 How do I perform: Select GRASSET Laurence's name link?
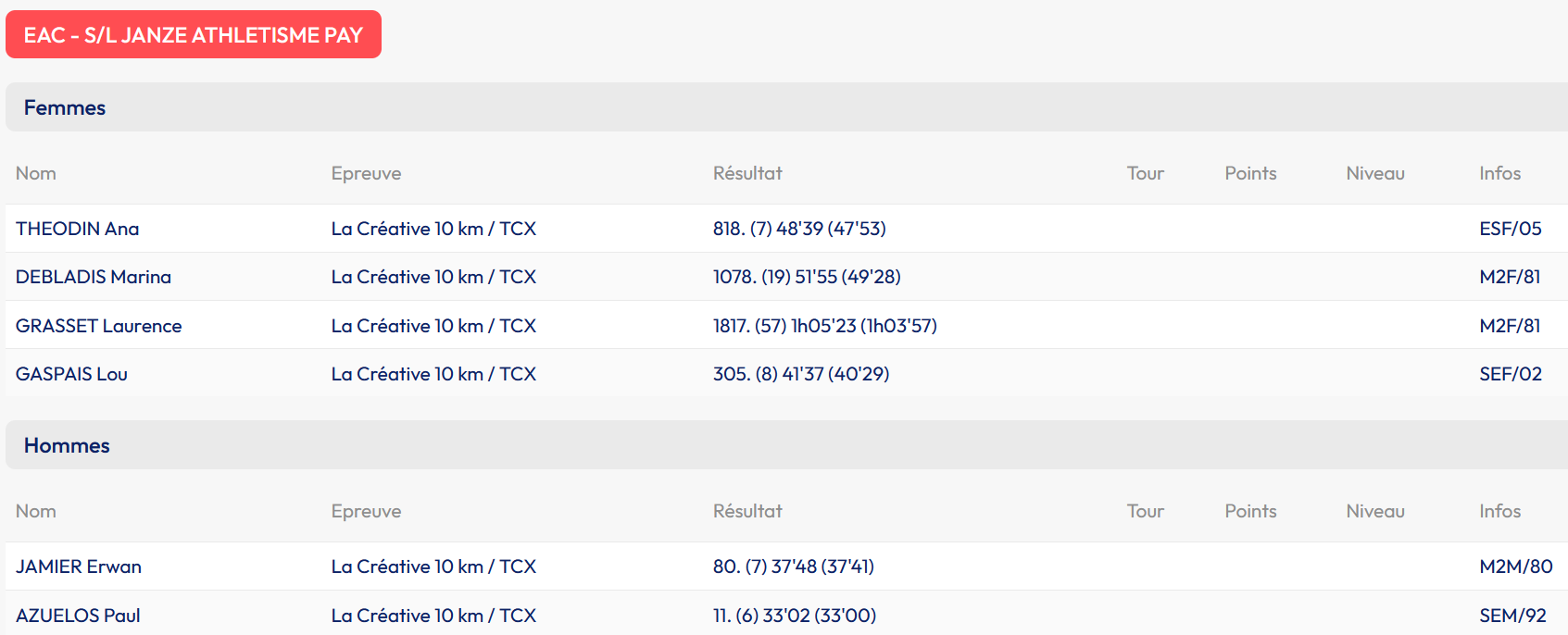tap(99, 326)
